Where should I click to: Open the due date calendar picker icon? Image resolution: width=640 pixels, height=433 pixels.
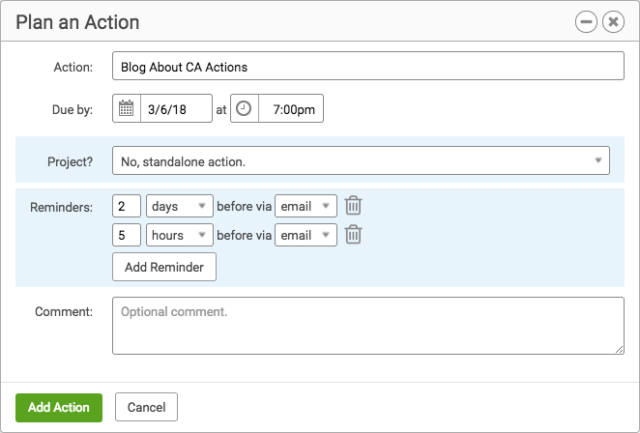click(x=126, y=109)
